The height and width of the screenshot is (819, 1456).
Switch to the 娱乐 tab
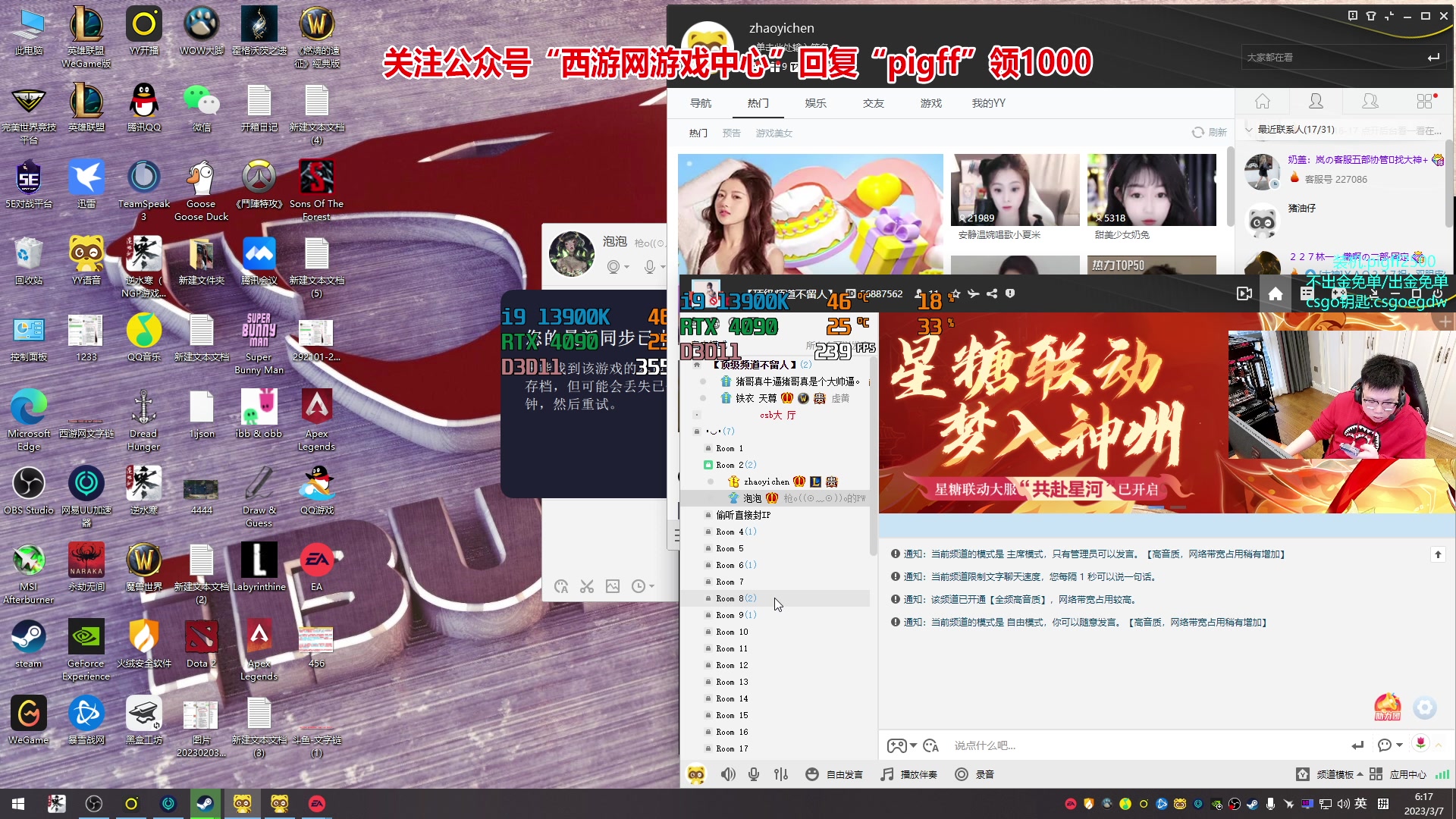[815, 103]
